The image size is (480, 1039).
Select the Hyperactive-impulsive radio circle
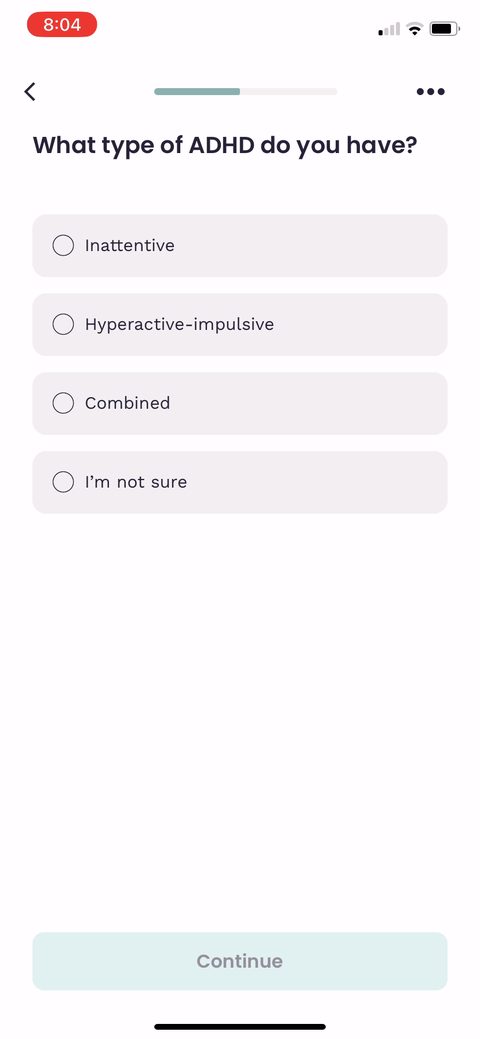(x=63, y=324)
